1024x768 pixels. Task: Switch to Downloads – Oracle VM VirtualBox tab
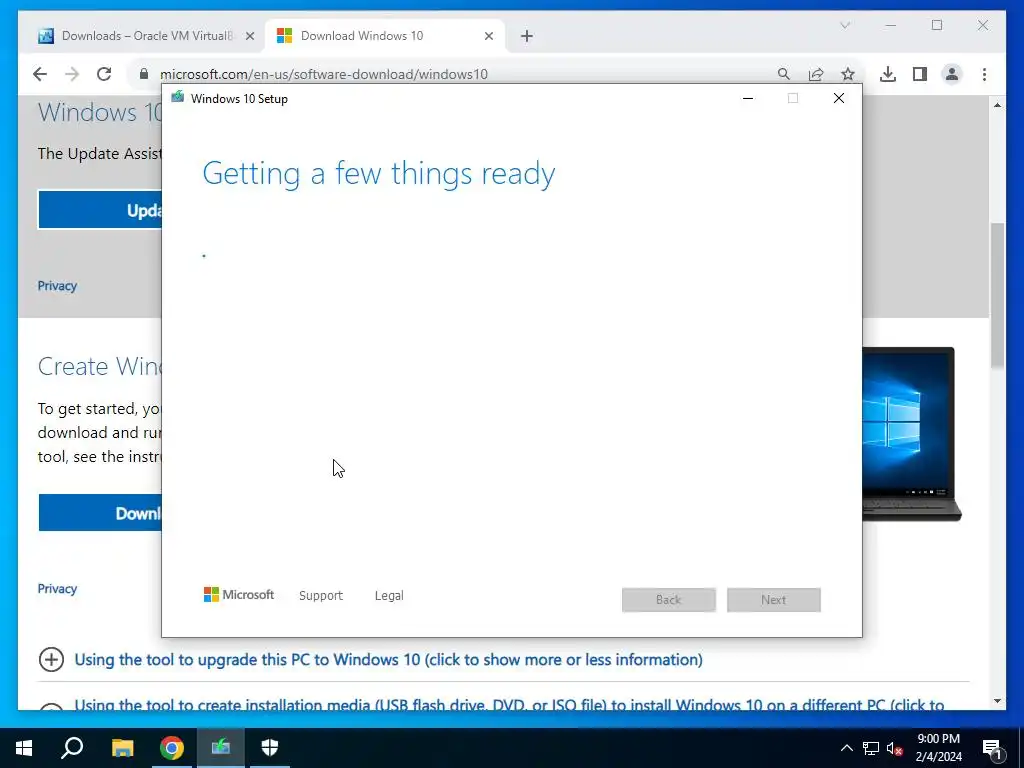[146, 36]
